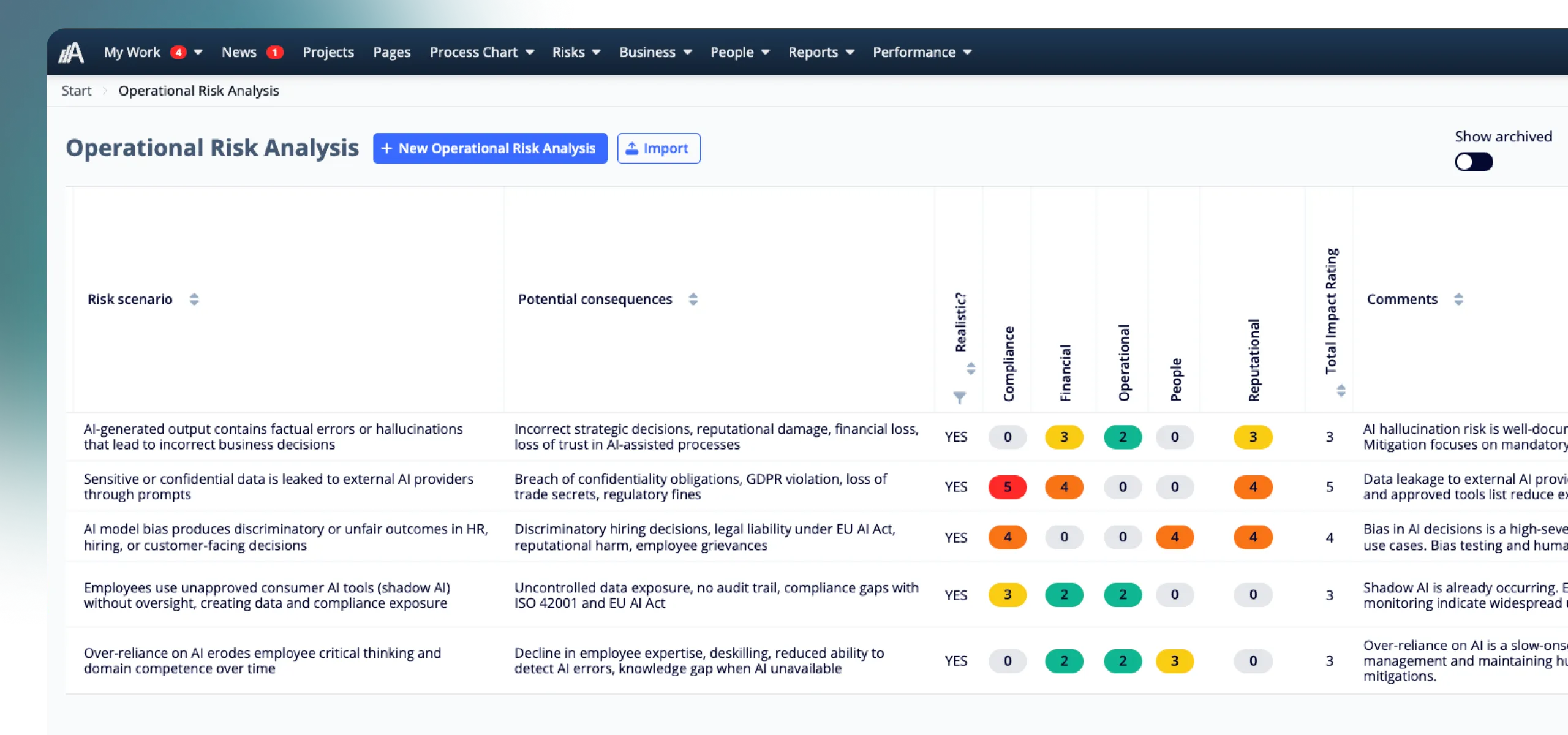Screen dimensions: 1568x735
Task: Click New Operational Risk Analysis button
Action: click(x=490, y=148)
